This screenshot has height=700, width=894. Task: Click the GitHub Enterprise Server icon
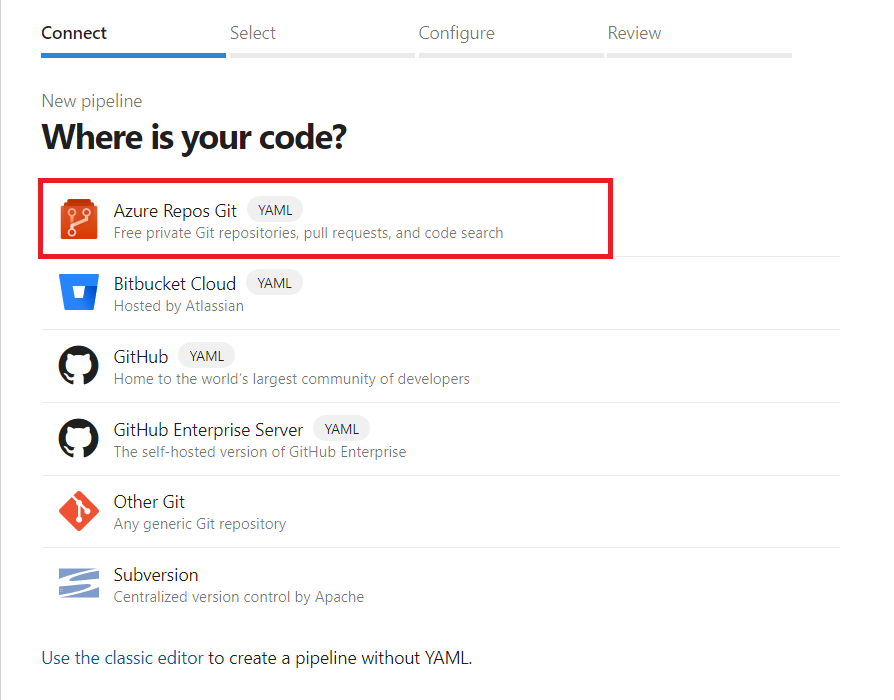78,439
